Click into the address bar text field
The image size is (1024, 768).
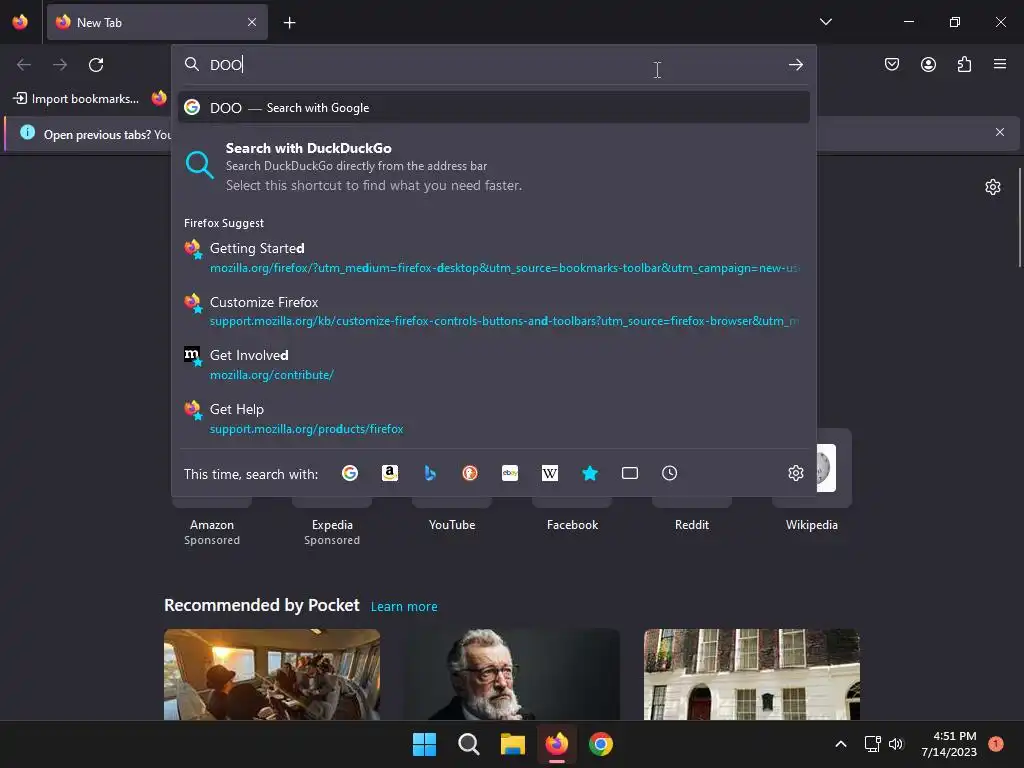click(x=494, y=65)
